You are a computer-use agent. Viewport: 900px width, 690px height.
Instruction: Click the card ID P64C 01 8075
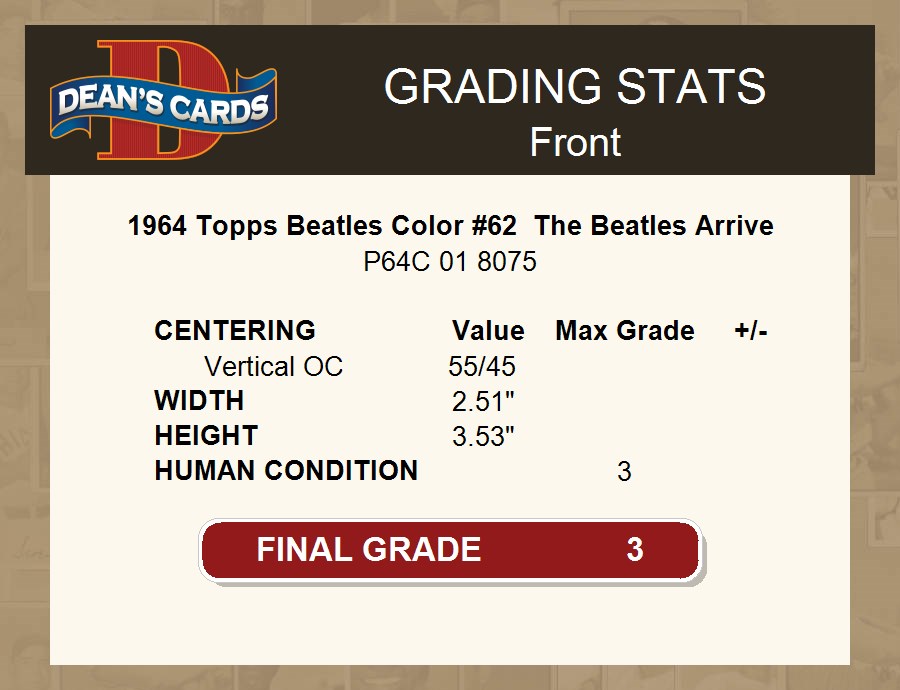(450, 262)
